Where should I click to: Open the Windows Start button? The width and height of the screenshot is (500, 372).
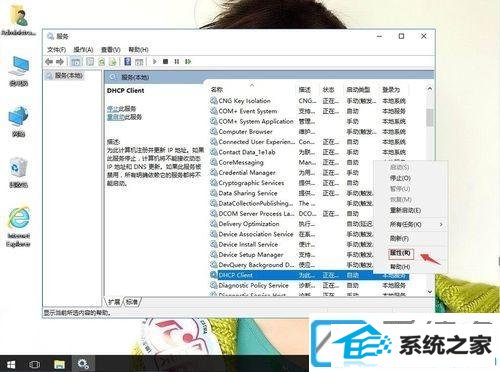coord(11,364)
